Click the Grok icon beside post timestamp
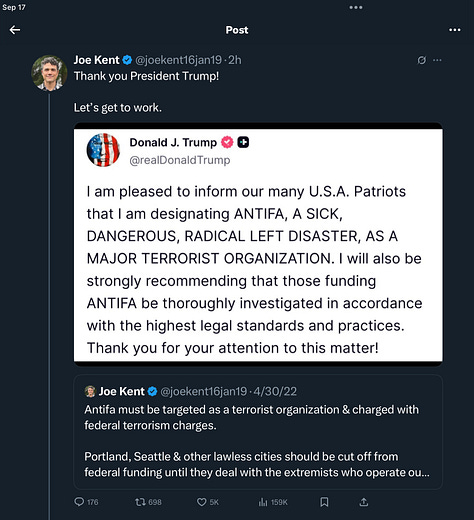 422,60
